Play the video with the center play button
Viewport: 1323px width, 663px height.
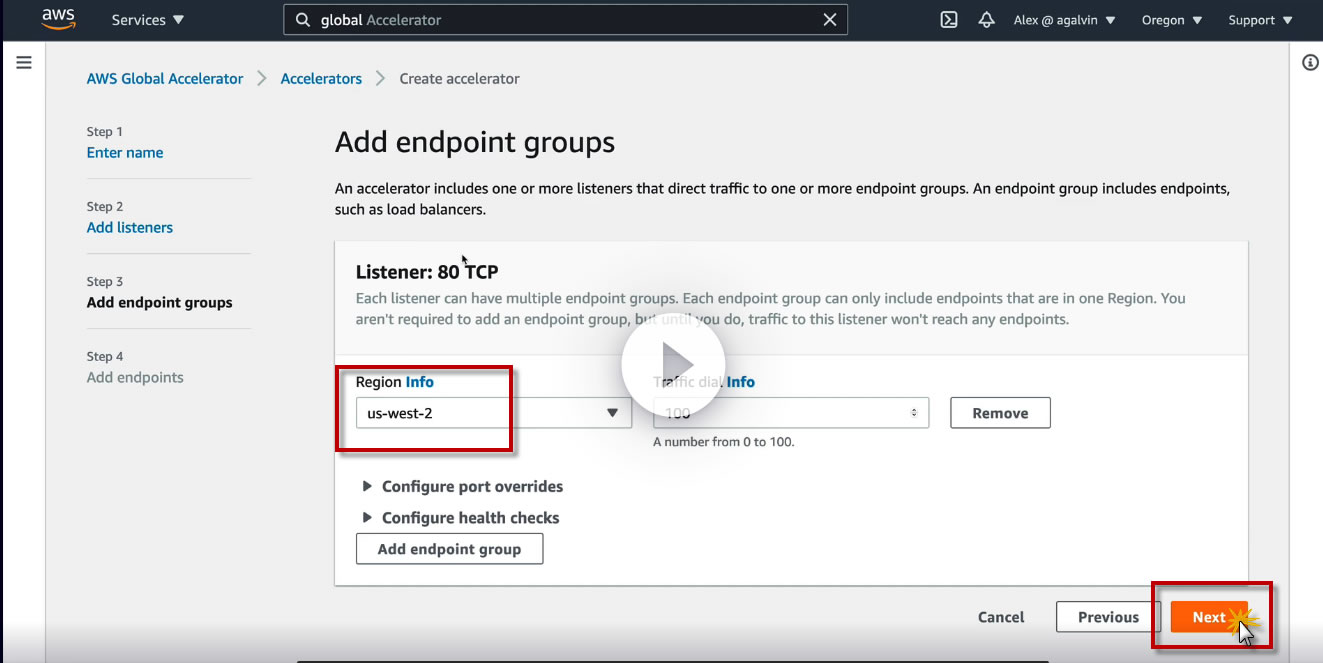(x=673, y=364)
